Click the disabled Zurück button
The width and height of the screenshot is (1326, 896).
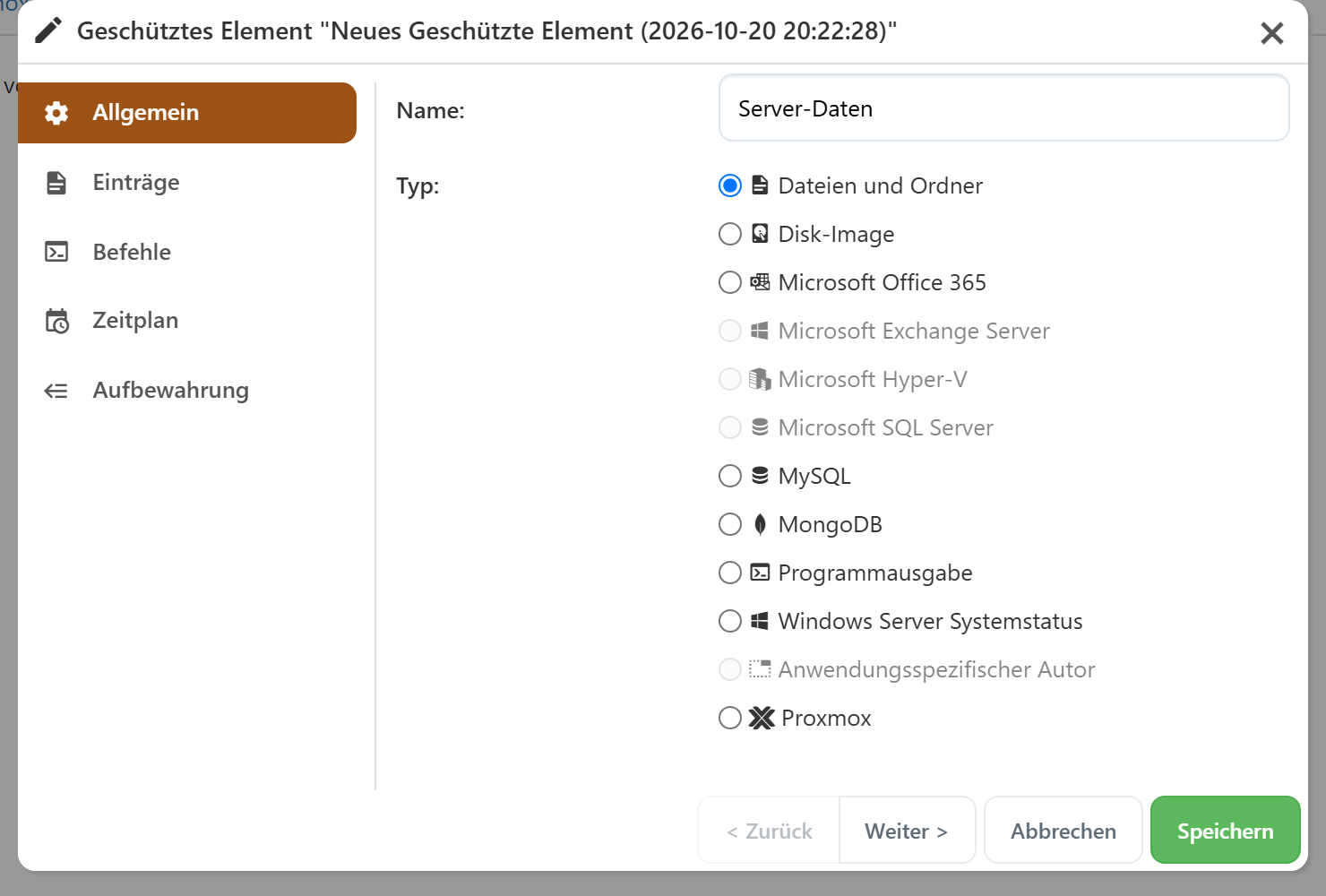tap(770, 831)
